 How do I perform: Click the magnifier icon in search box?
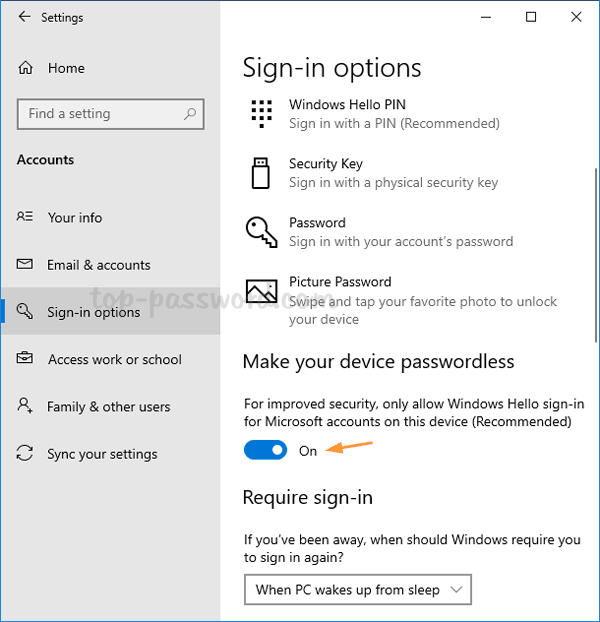point(190,114)
